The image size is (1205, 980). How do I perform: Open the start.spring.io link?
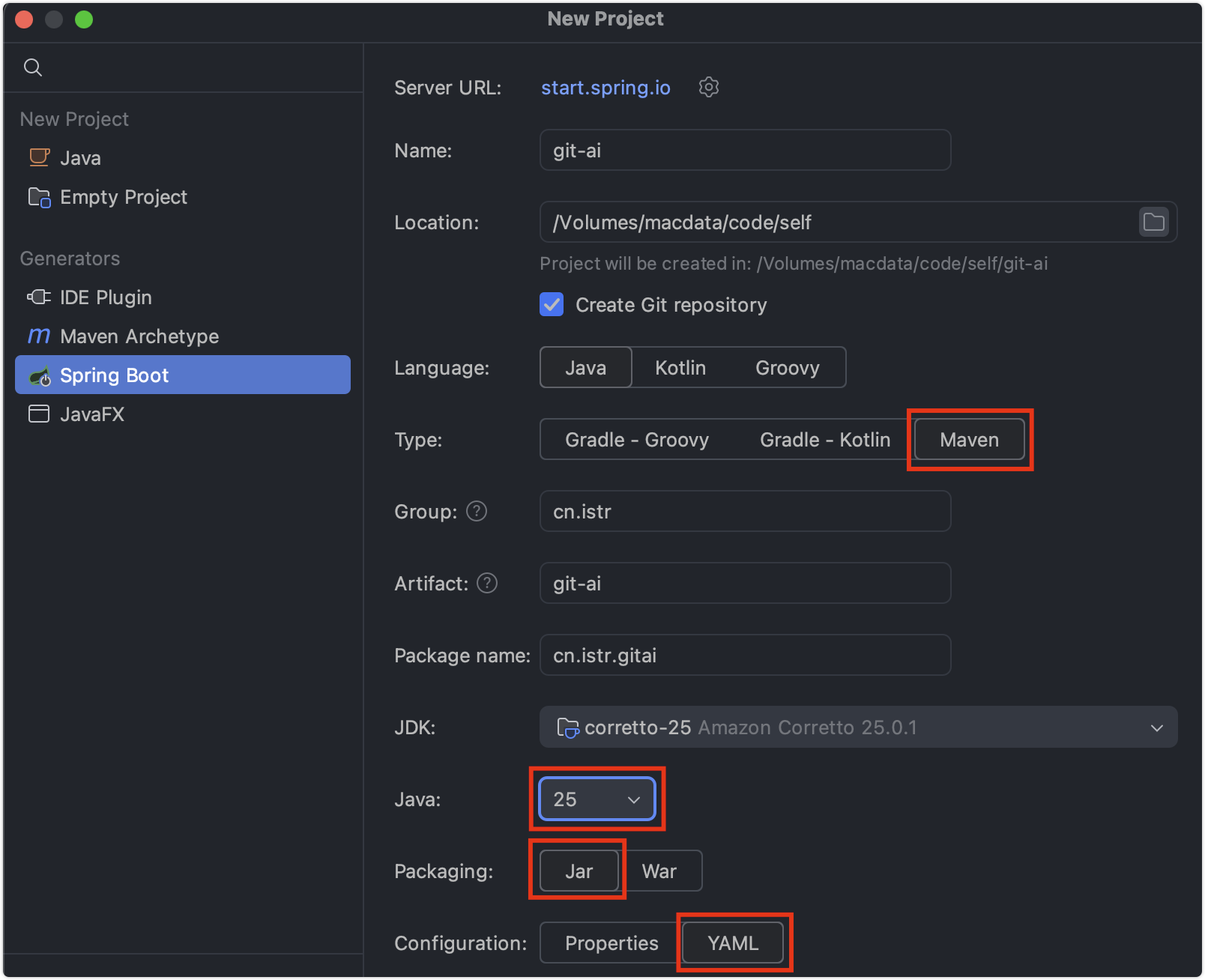coord(605,88)
